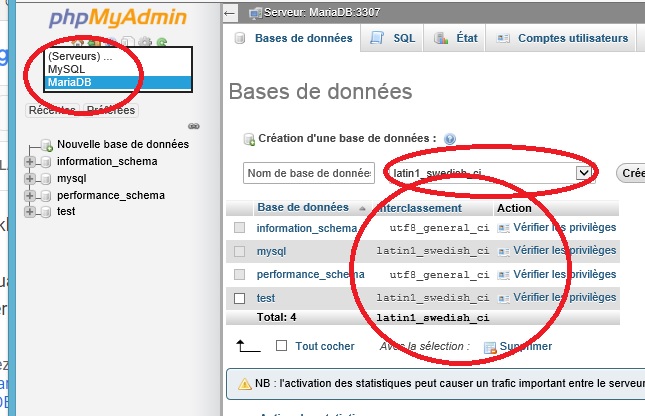Click the server icon beside Serveur: MariaDB:3307
This screenshot has width=645, height=416.
255,13
